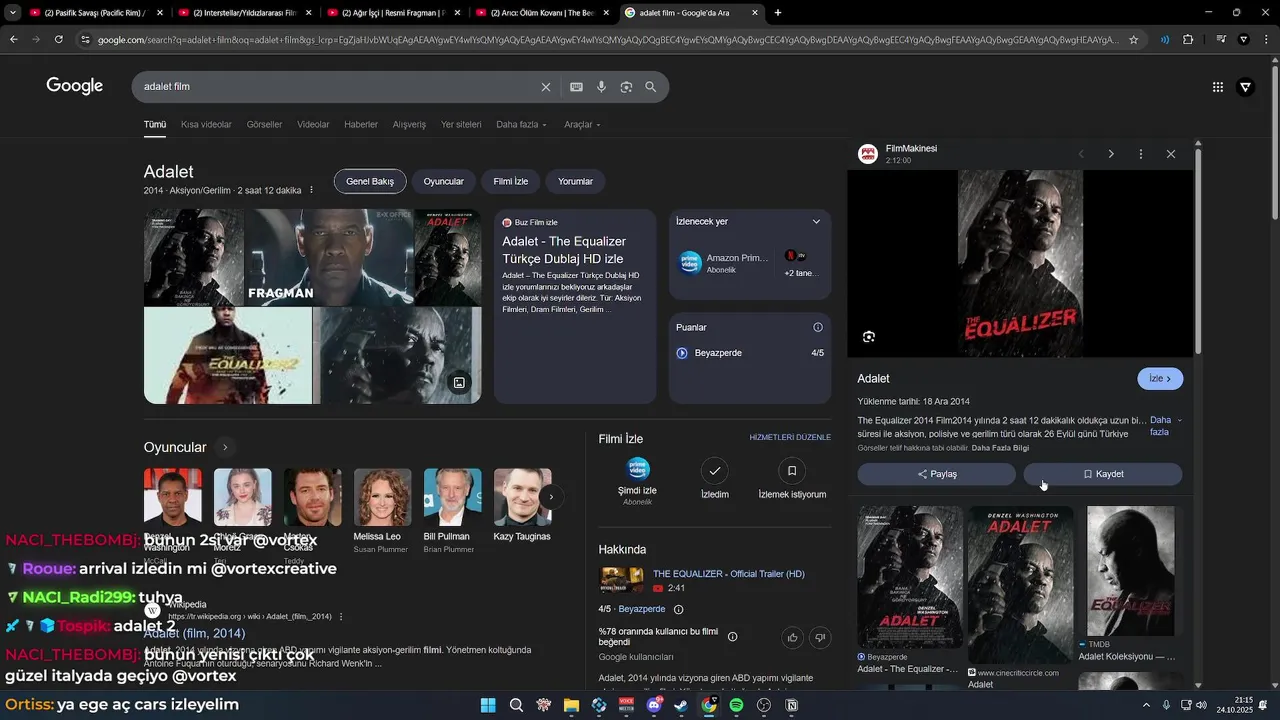Toggle İzlemek istiyorum watchlist

tap(792, 479)
